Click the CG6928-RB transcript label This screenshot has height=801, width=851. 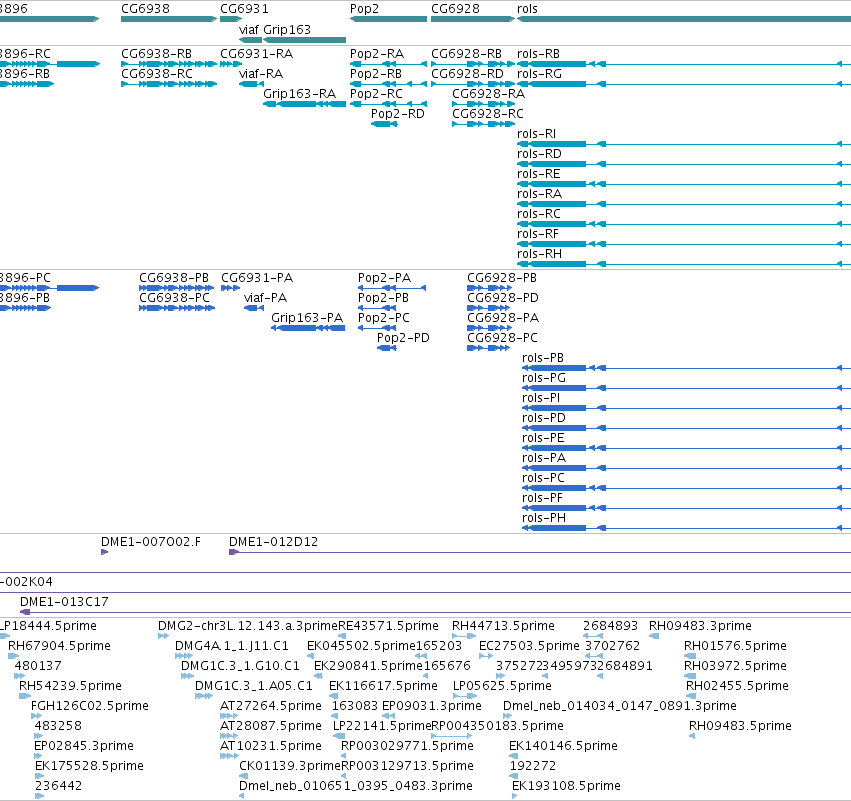467,54
